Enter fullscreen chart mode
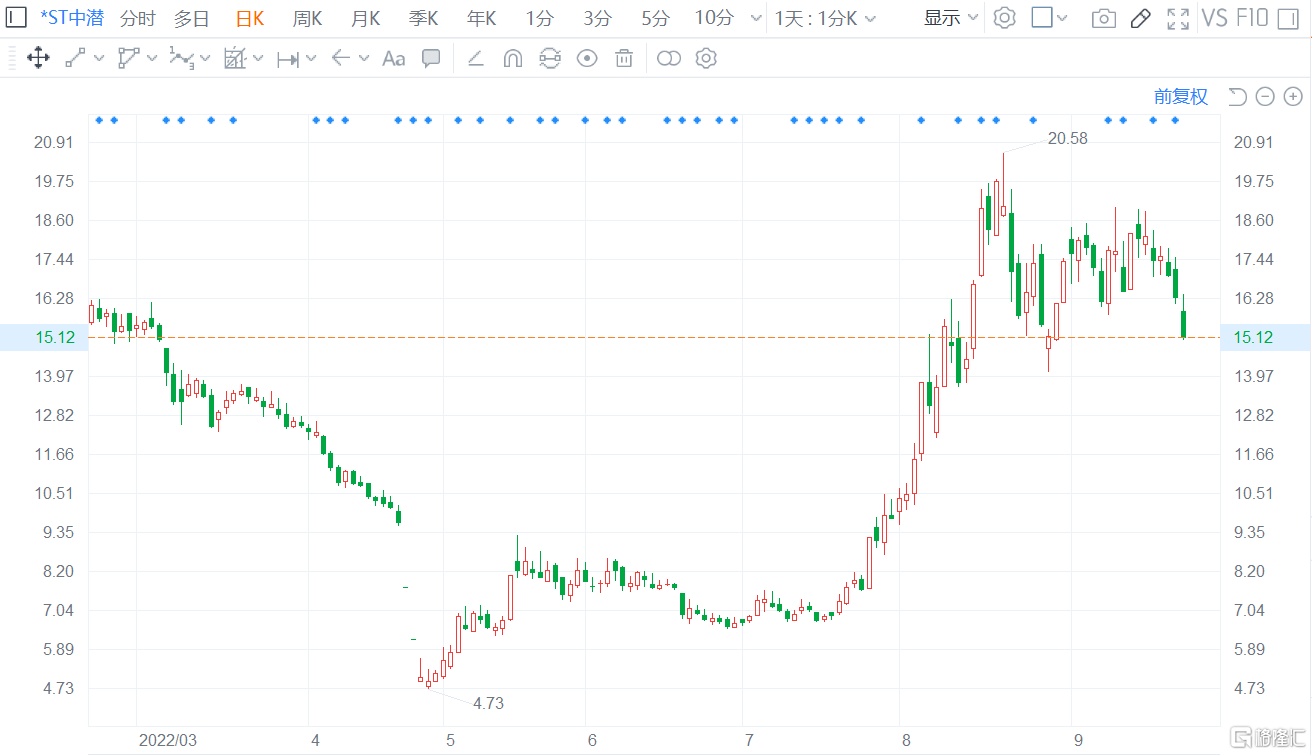 click(1178, 18)
